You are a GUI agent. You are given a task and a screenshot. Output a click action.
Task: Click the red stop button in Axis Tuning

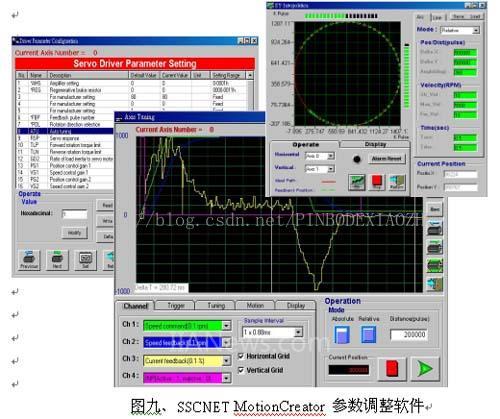coord(392,369)
